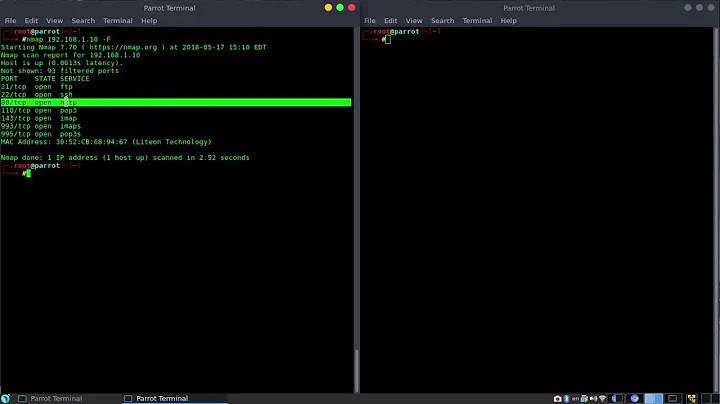Open View menu in left terminal
The image size is (720, 404).
click(54, 21)
